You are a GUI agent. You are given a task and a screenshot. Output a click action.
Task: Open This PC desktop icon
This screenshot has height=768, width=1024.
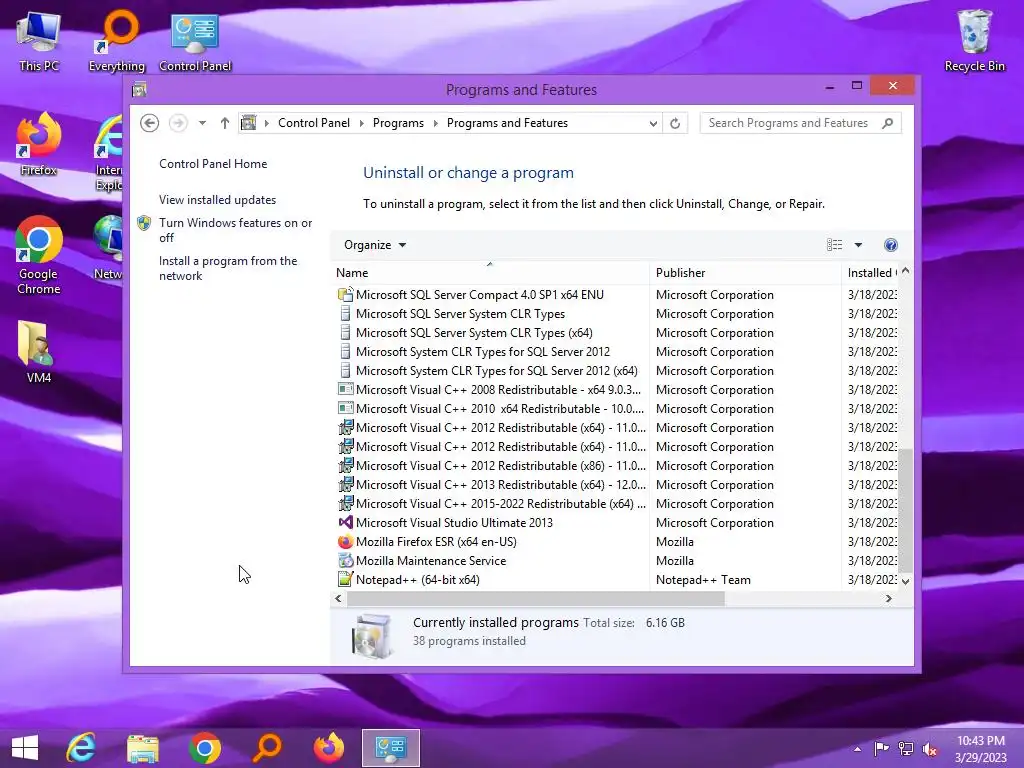tap(39, 42)
